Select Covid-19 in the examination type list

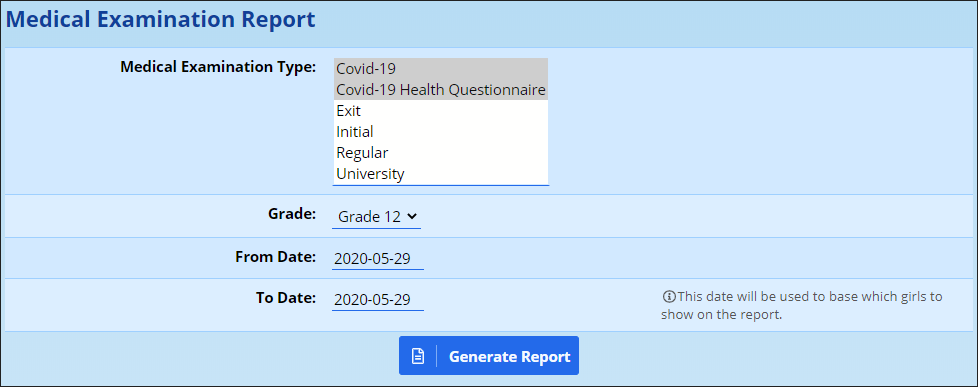(441, 69)
